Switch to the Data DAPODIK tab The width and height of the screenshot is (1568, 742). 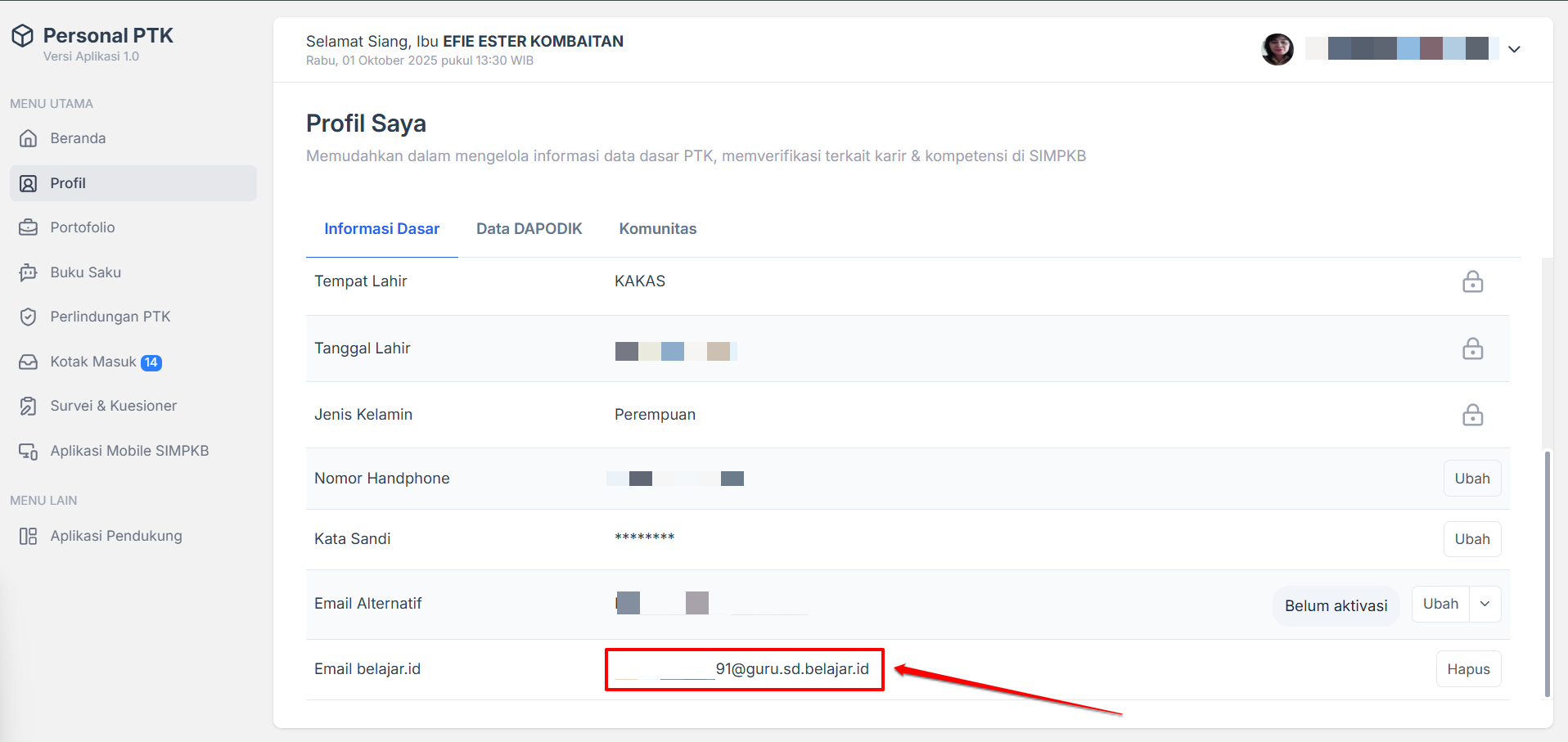[529, 229]
